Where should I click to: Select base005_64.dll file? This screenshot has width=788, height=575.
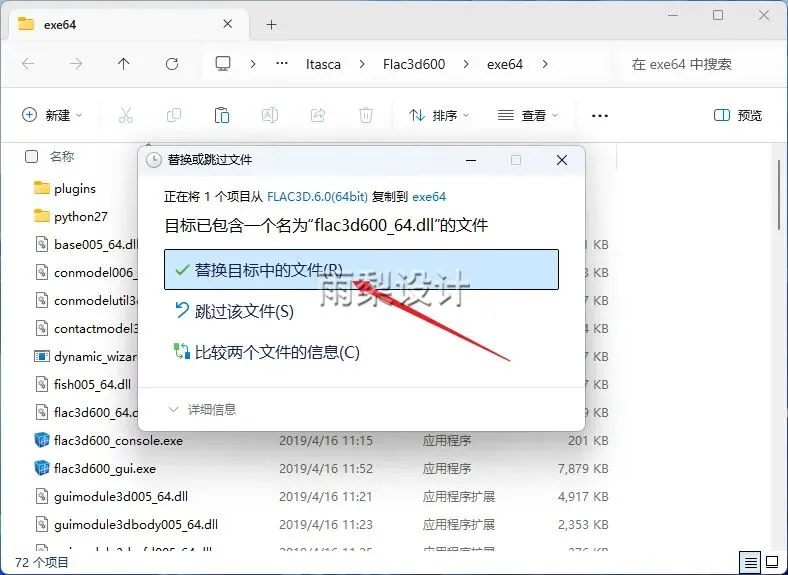click(x=86, y=245)
